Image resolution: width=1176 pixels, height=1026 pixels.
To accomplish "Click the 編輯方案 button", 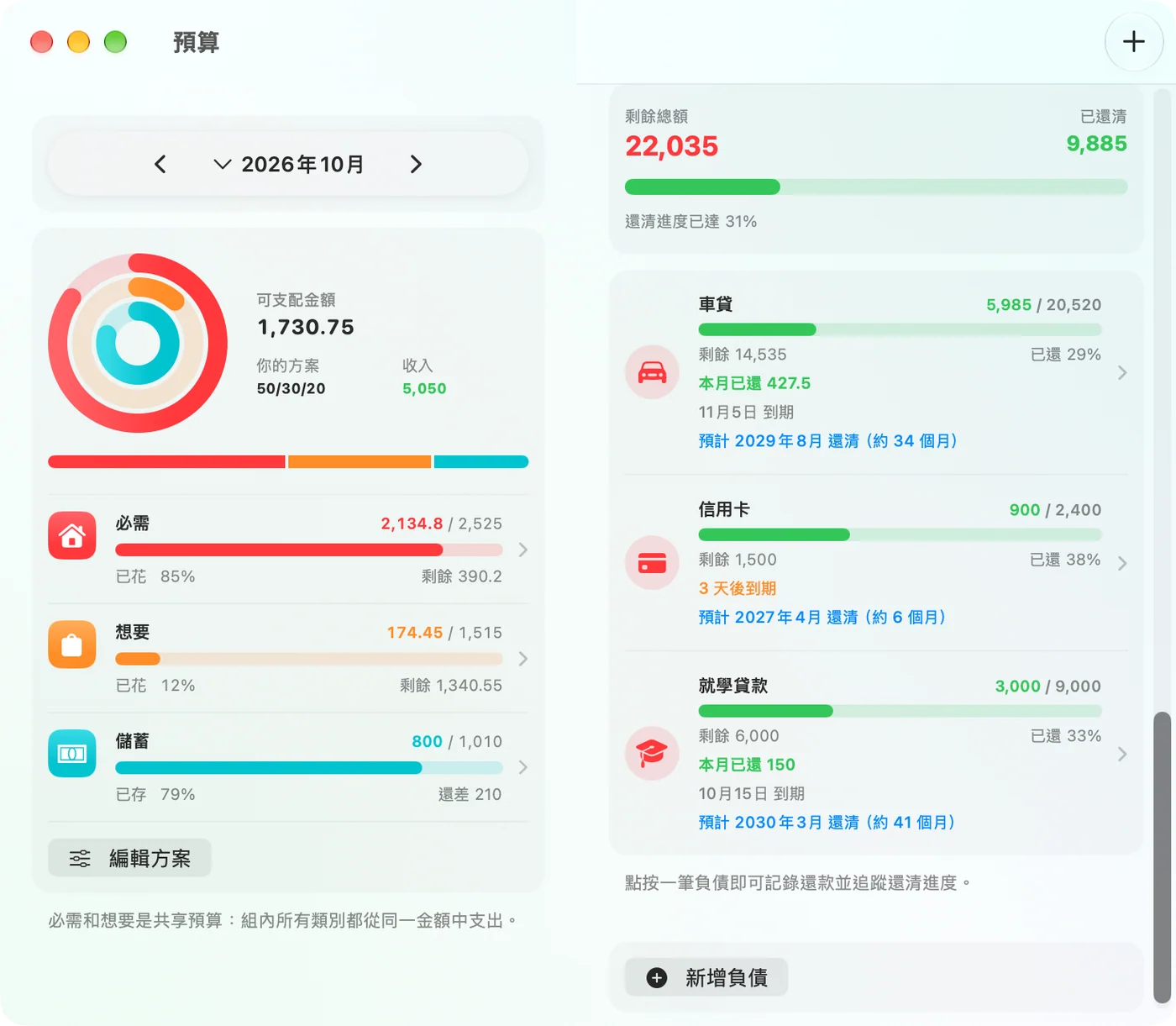I will coord(129,858).
